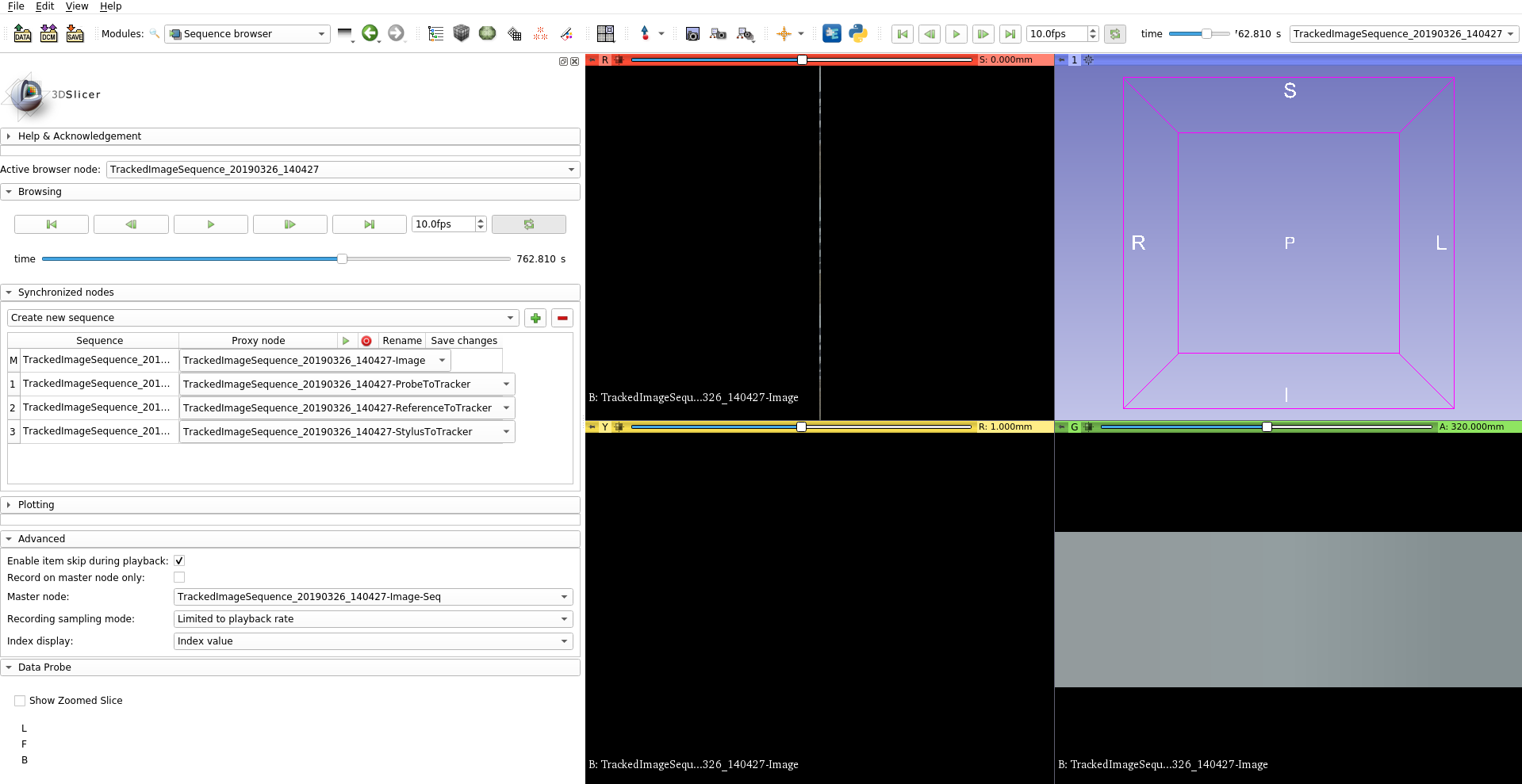Enable Record on master node only
This screenshot has height=784, width=1522.
tap(178, 577)
